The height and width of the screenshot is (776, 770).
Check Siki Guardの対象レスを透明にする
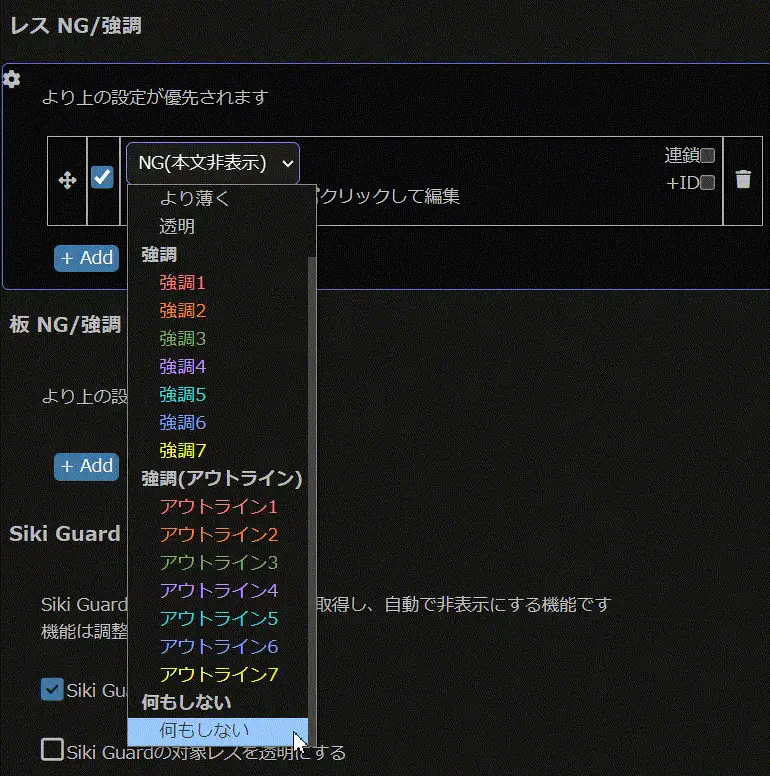tap(52, 750)
